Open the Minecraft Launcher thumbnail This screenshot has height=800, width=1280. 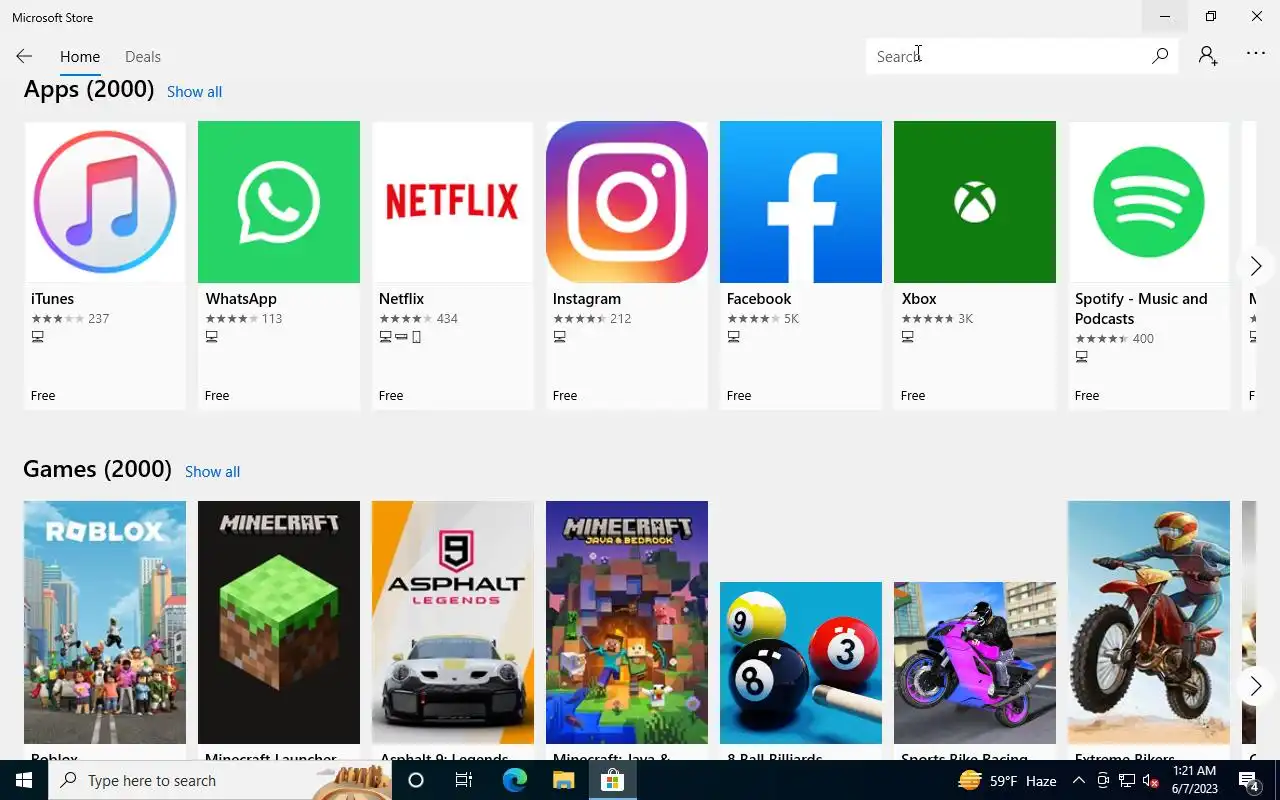click(x=279, y=622)
